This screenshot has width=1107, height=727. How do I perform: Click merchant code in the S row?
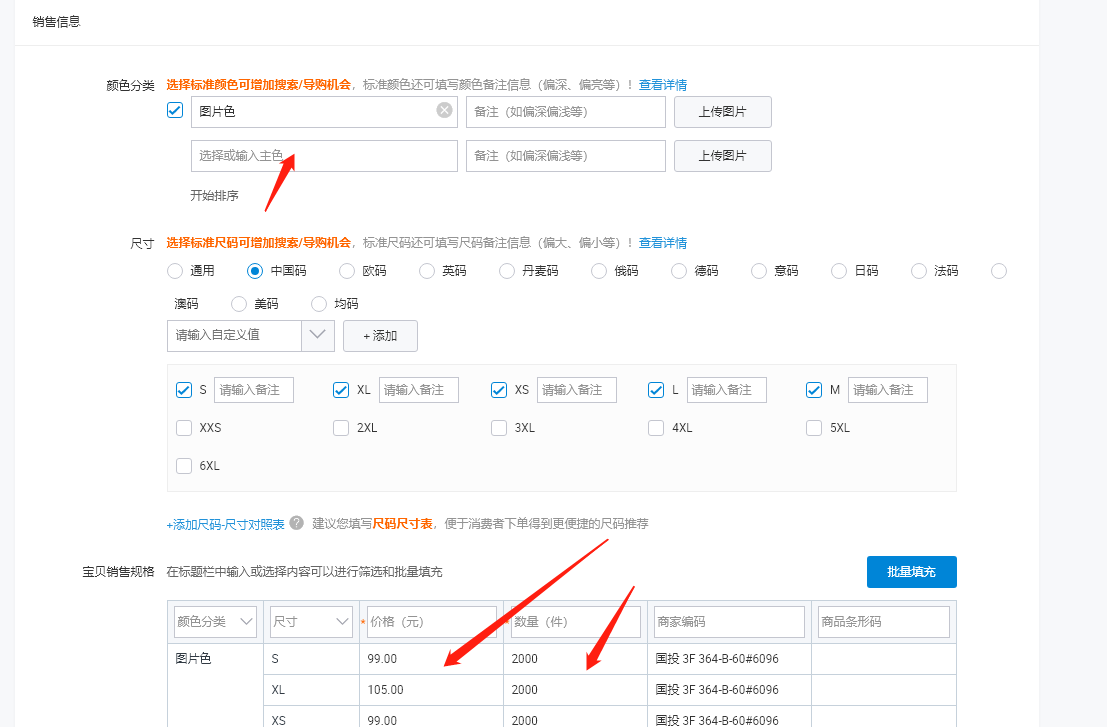[x=717, y=659]
